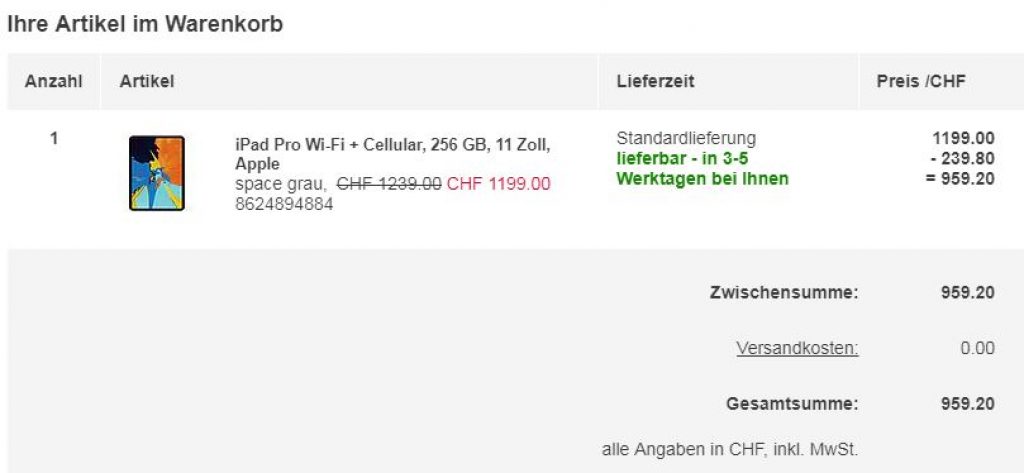Select the Anzahl column header
Image resolution: width=1024 pixels, height=473 pixels.
pos(53,81)
